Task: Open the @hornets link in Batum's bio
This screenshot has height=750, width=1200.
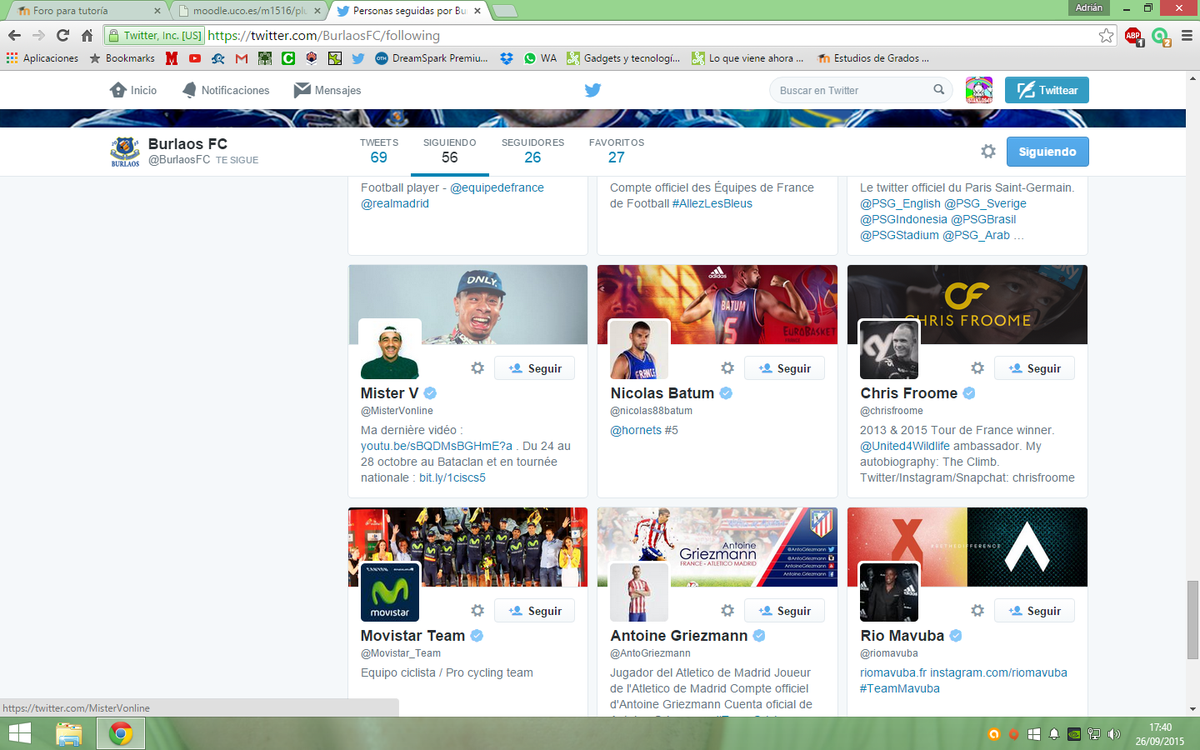Action: (x=636, y=430)
